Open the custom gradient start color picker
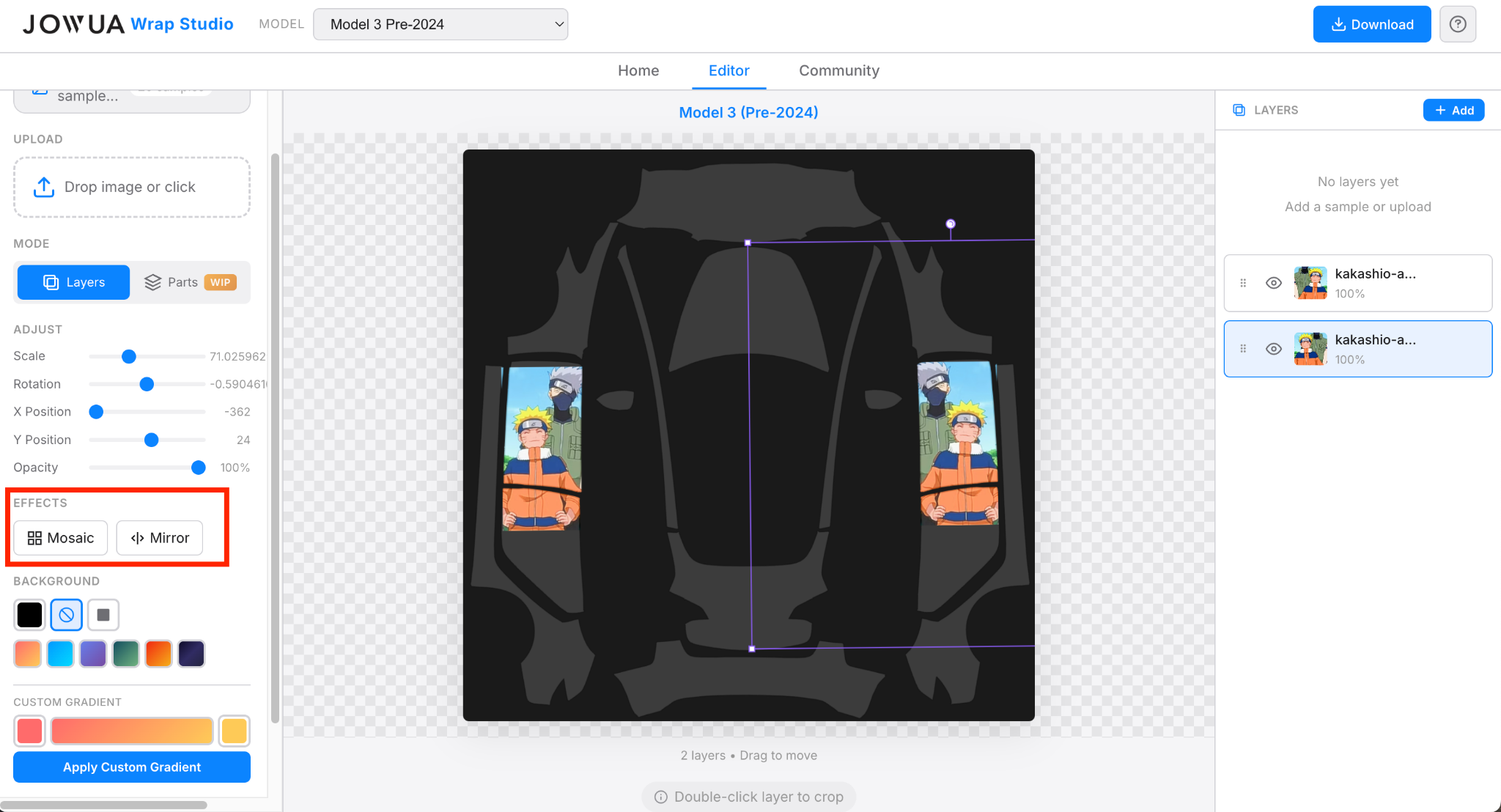Viewport: 1501px width, 812px height. 29,731
